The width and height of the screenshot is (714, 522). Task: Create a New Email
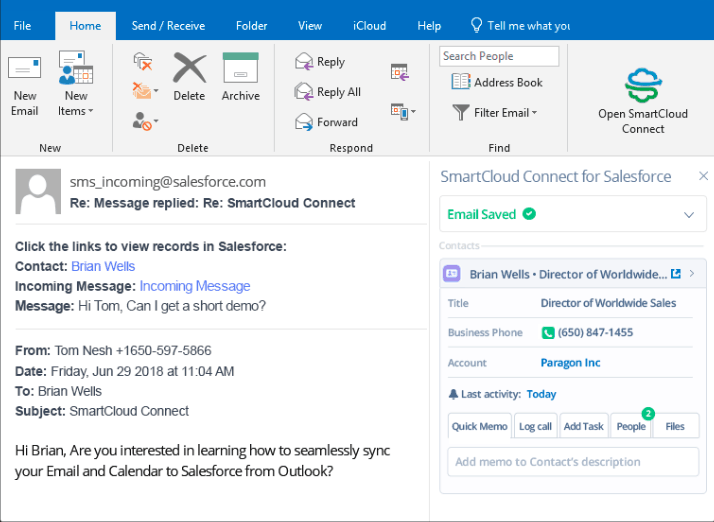pyautogui.click(x=25, y=86)
